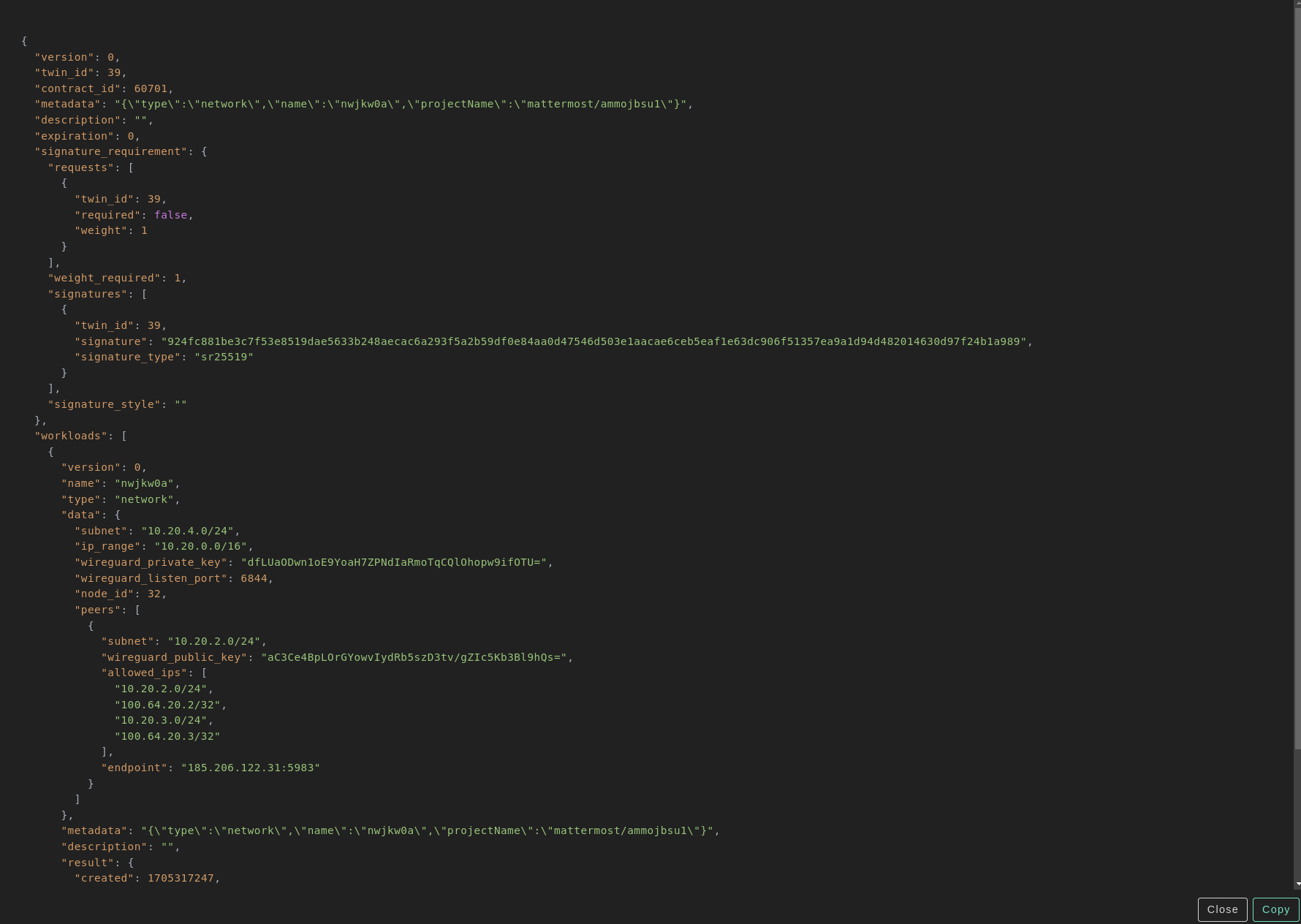Click the scrollbar down arrow
The height and width of the screenshot is (924, 1301).
1297,884
